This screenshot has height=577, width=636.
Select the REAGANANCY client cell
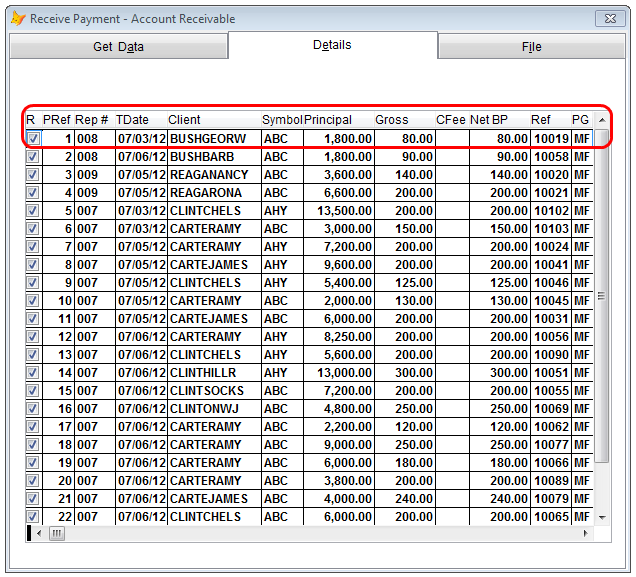click(214, 175)
